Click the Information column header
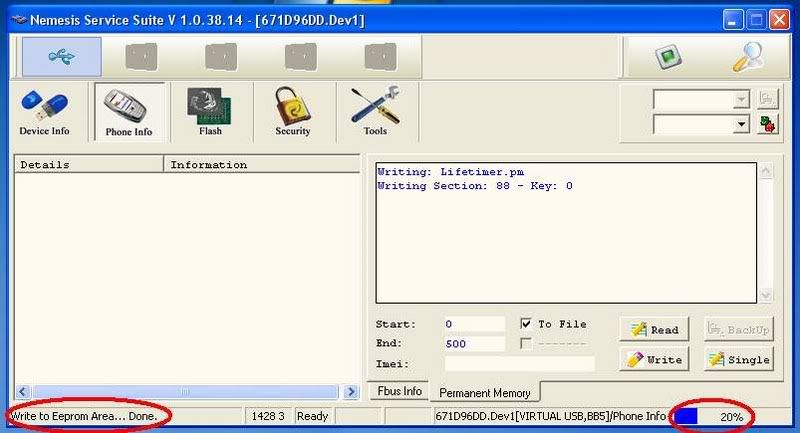 [262, 164]
